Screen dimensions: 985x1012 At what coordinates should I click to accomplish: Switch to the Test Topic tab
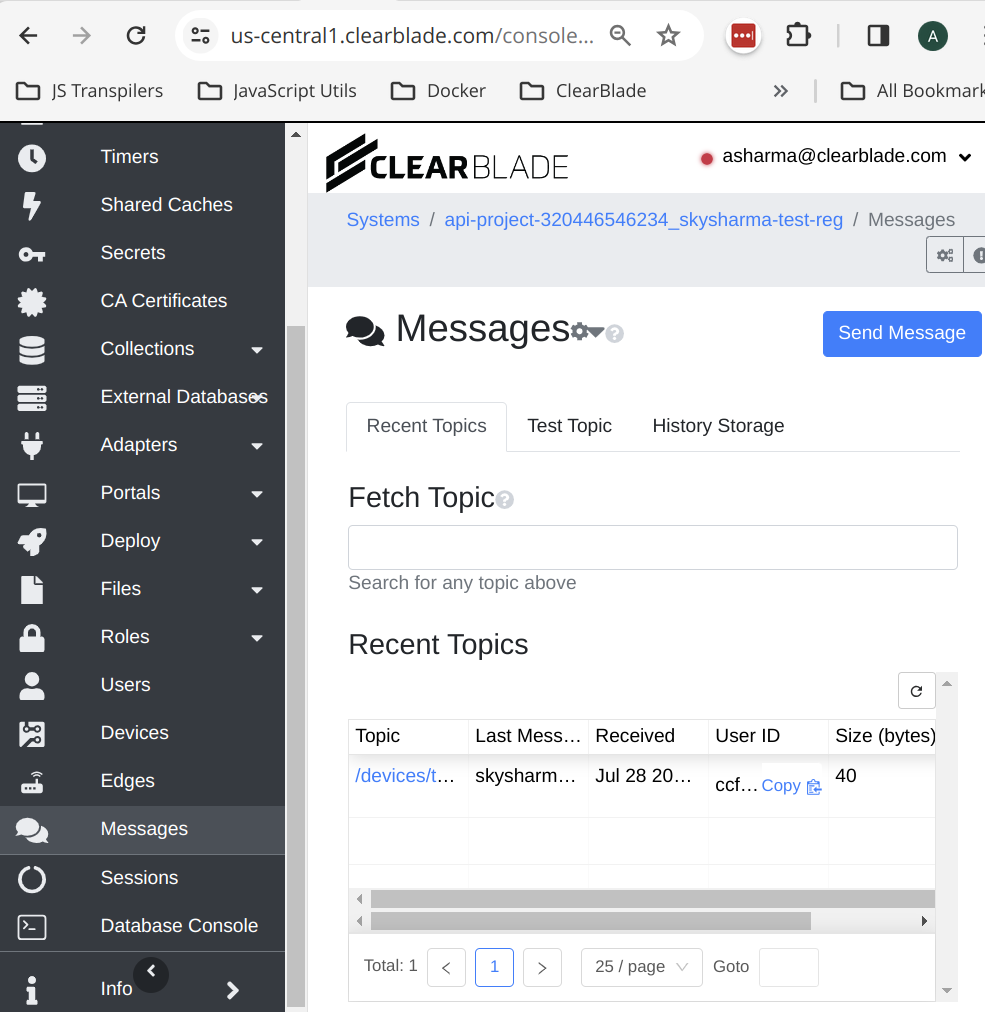click(569, 426)
